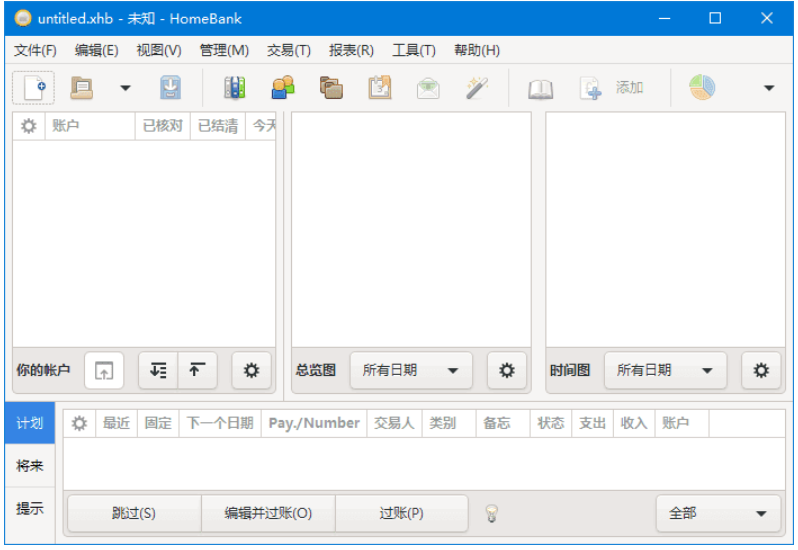Open the 文件(F) menu
798x550 pixels.
35,50
